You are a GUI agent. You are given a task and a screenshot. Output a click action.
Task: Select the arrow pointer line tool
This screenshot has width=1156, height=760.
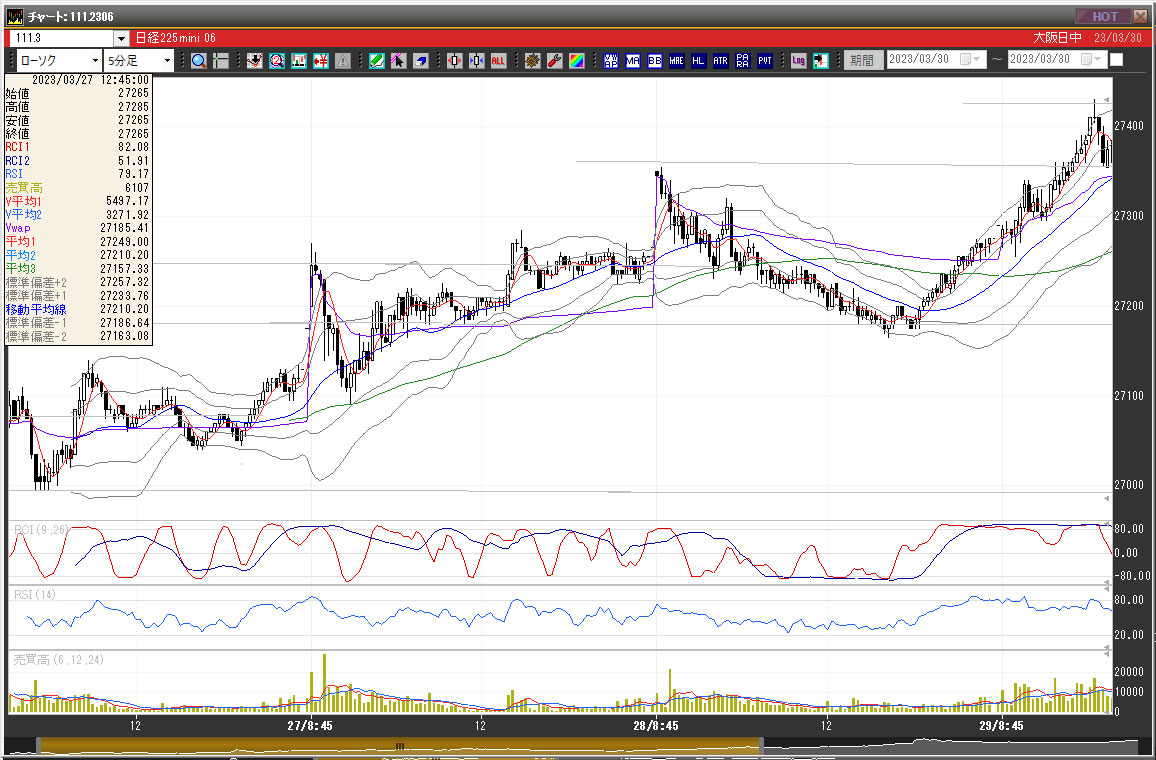click(x=398, y=60)
